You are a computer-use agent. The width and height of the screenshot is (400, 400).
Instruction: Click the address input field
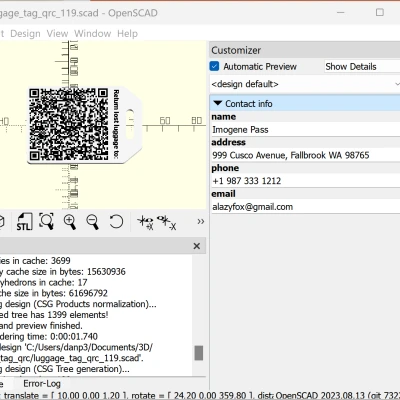pyautogui.click(x=306, y=155)
